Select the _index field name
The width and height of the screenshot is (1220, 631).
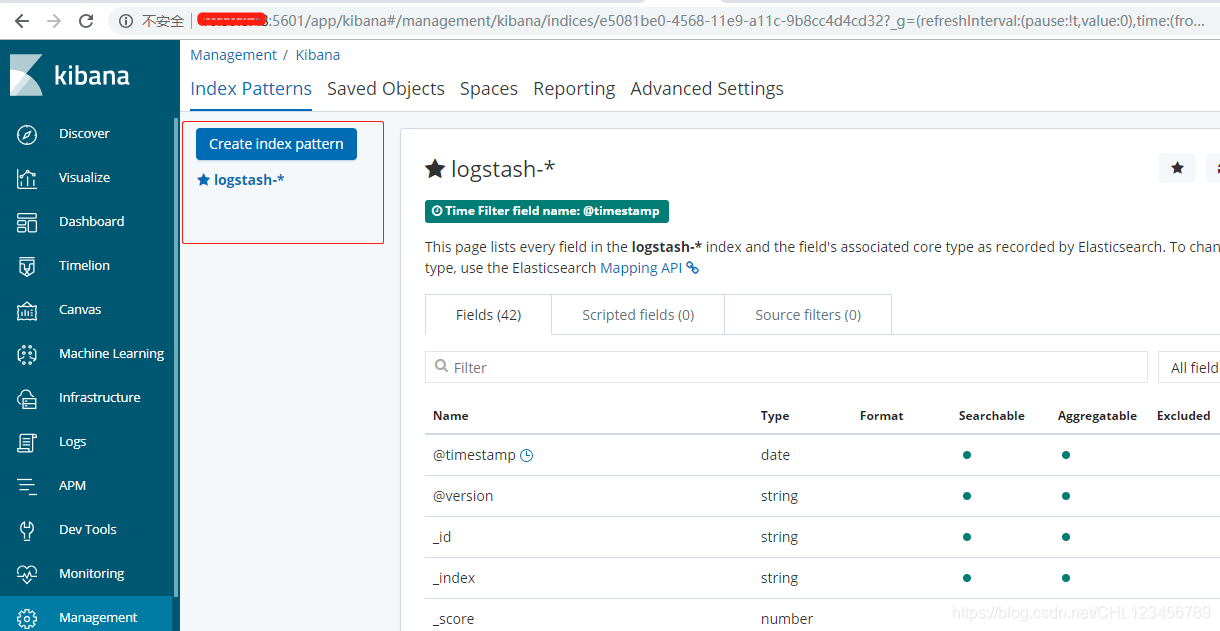(454, 578)
